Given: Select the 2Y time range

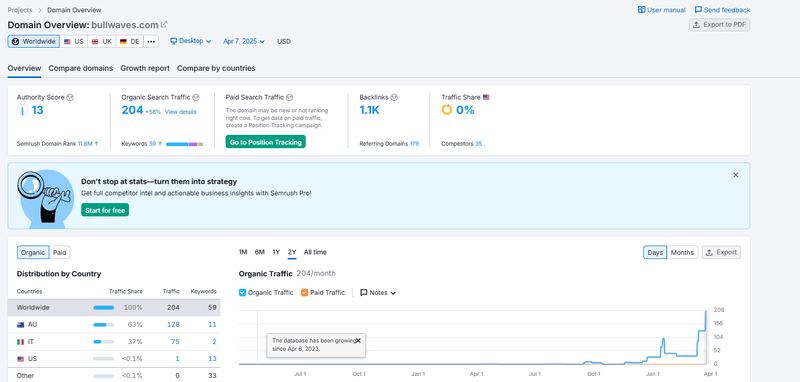Looking at the screenshot, I should (292, 252).
